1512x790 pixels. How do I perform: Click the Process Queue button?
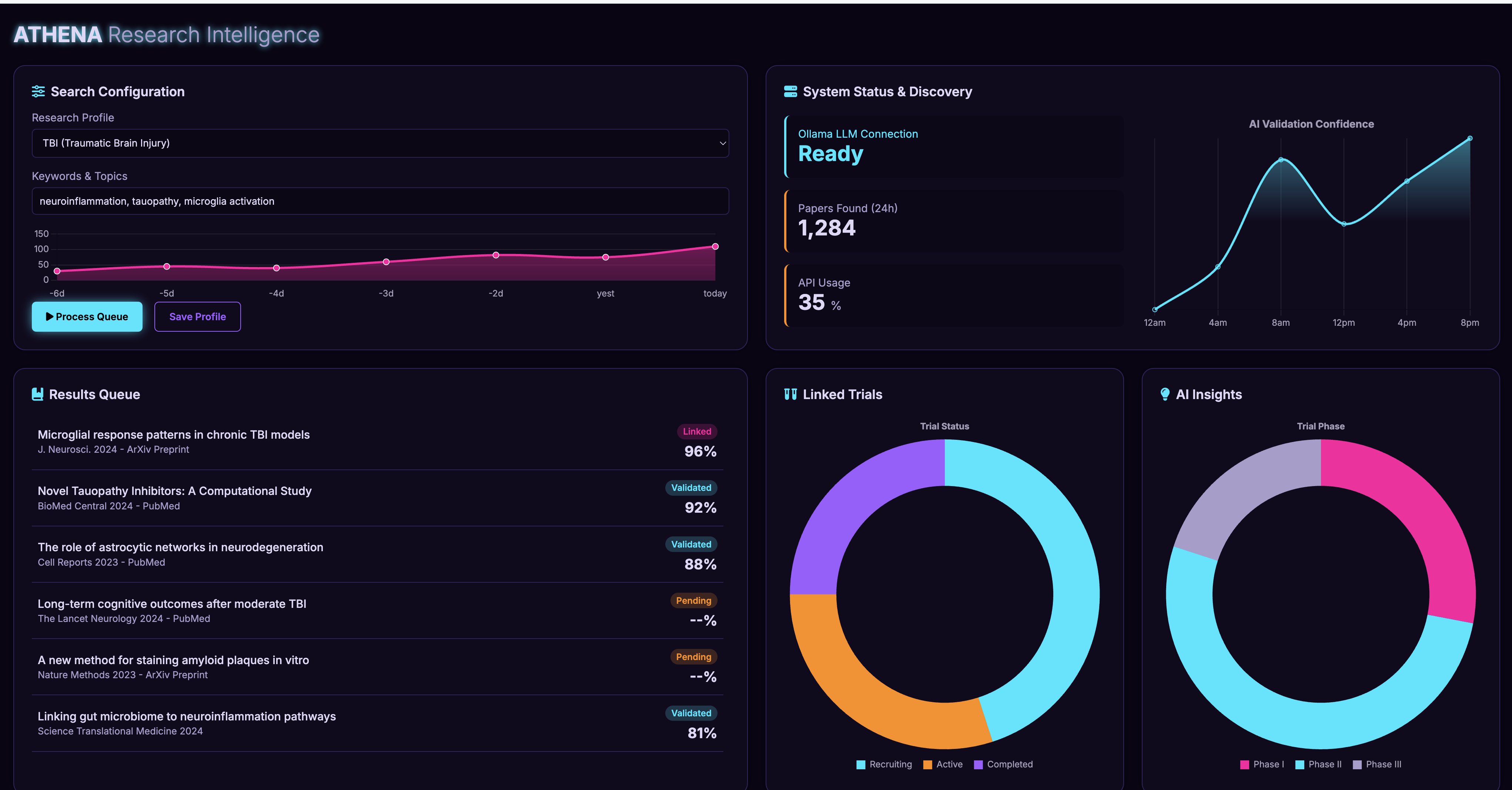tap(87, 317)
